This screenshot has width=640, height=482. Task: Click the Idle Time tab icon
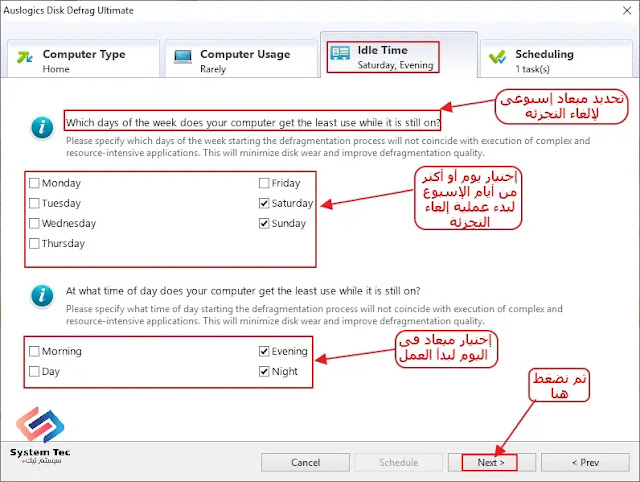(340, 53)
